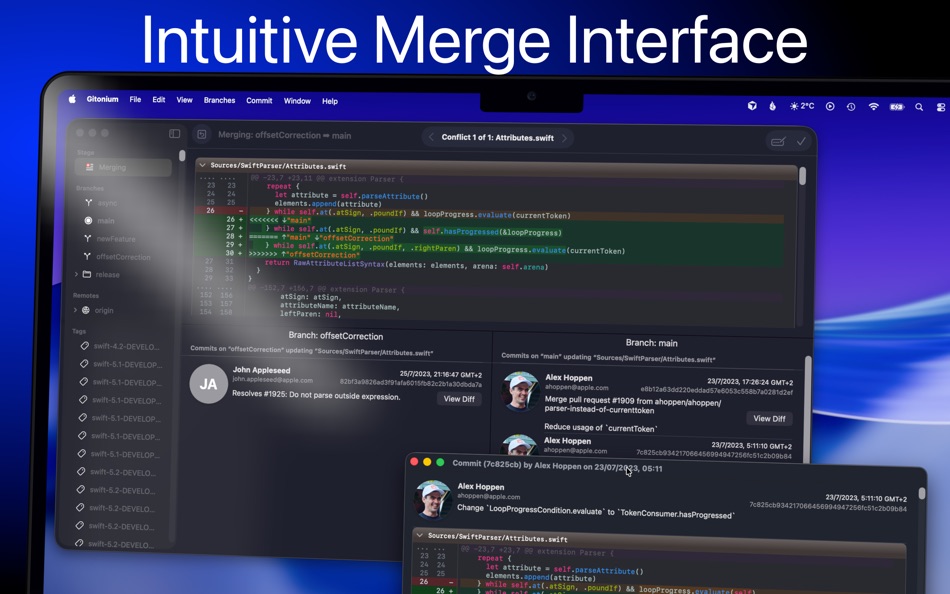Open the Gitonium app menu
Image resolution: width=950 pixels, height=594 pixels.
(x=102, y=99)
